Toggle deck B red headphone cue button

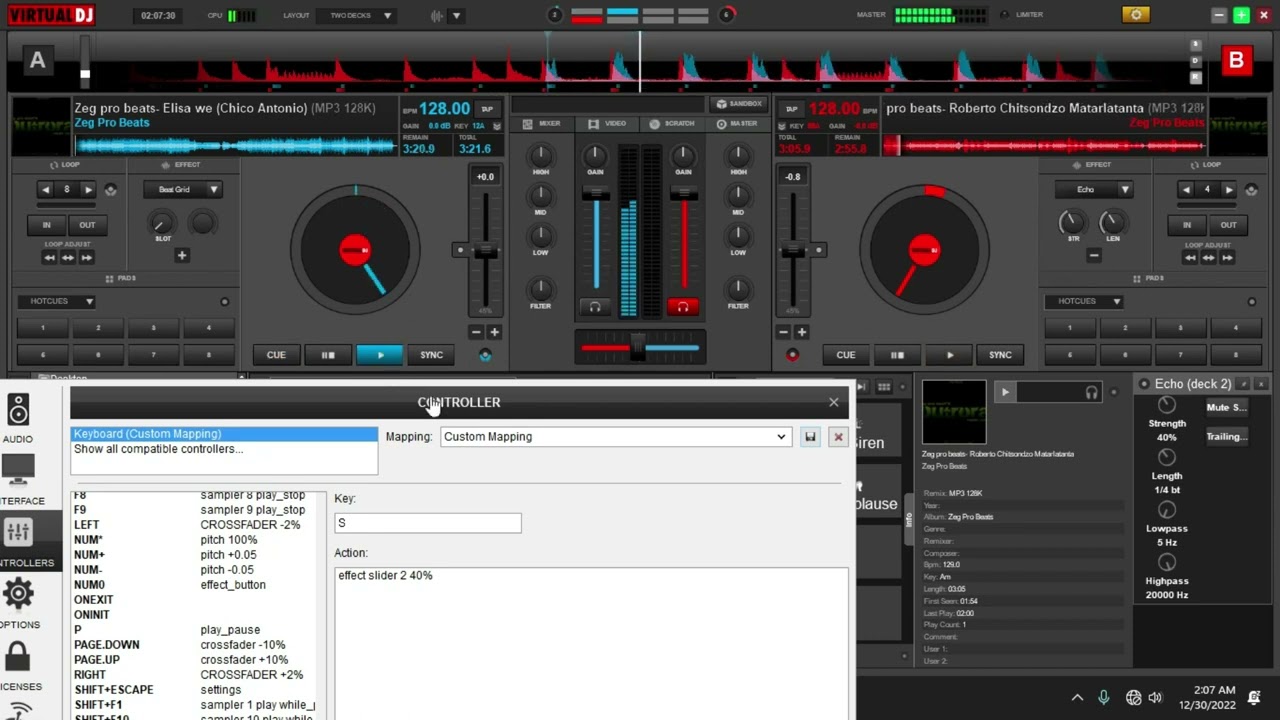683,307
